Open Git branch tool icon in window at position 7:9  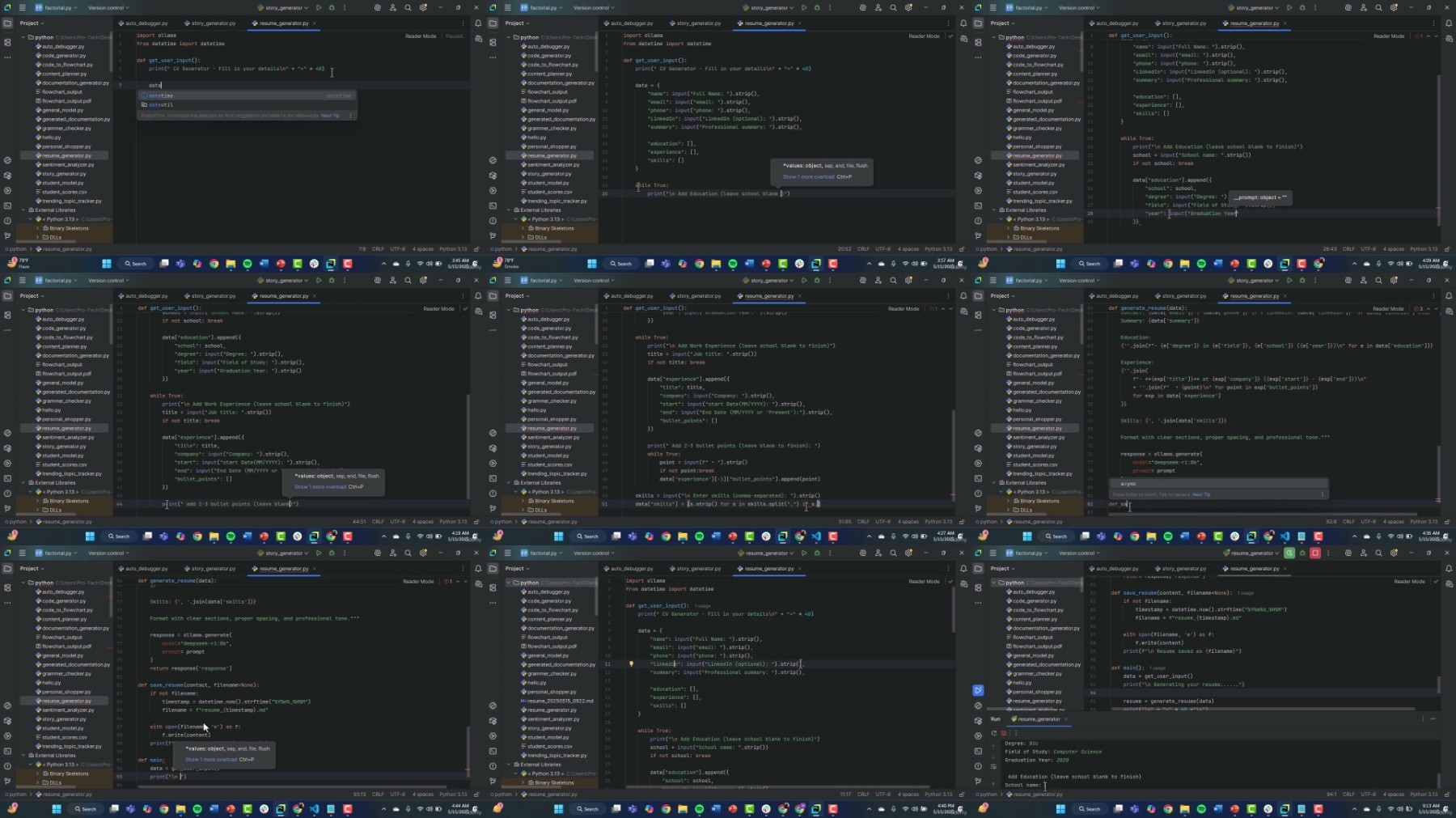[7, 235]
